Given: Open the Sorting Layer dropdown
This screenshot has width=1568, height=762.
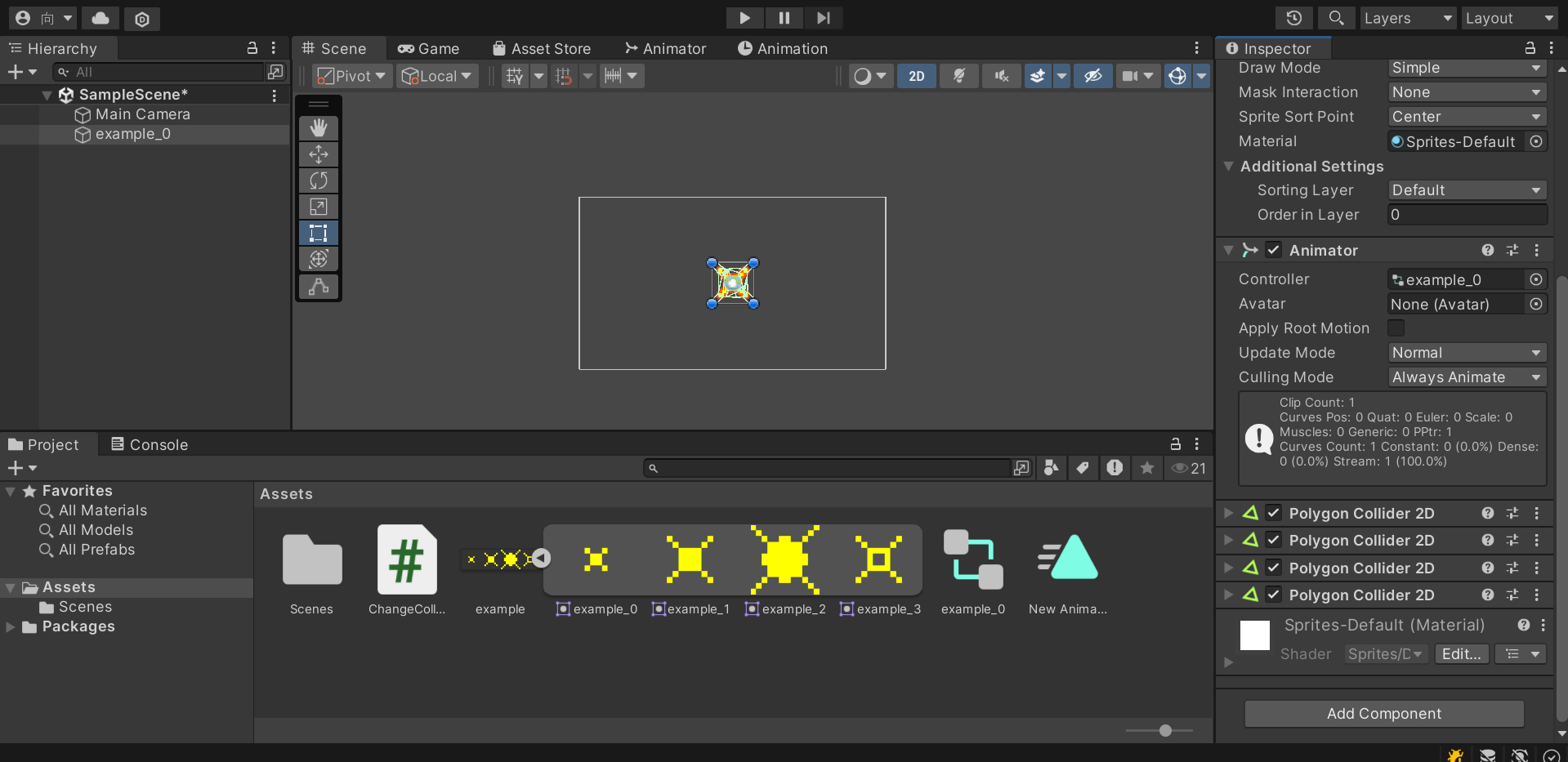Looking at the screenshot, I should [1467, 190].
